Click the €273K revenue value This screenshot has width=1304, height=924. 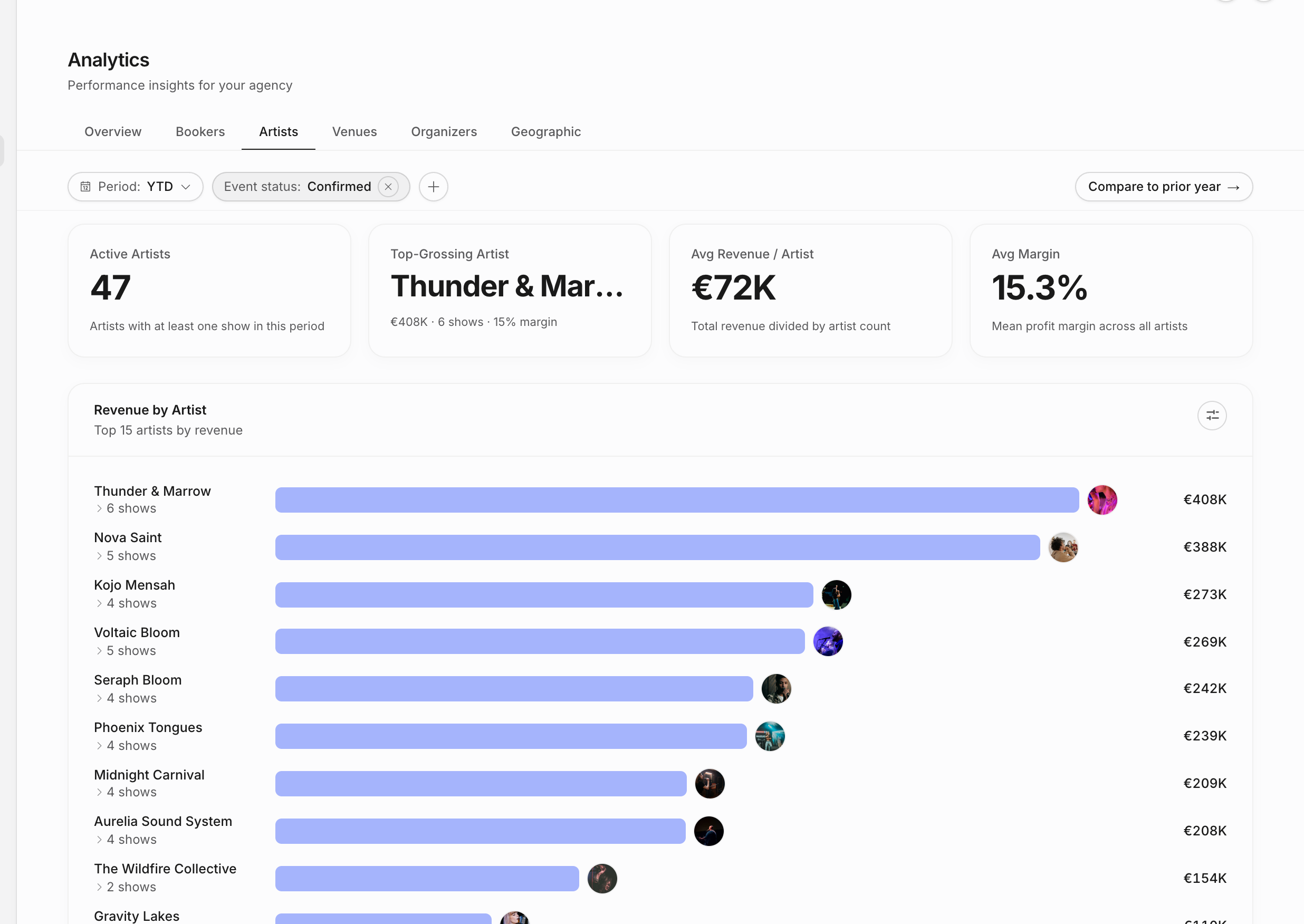1204,594
